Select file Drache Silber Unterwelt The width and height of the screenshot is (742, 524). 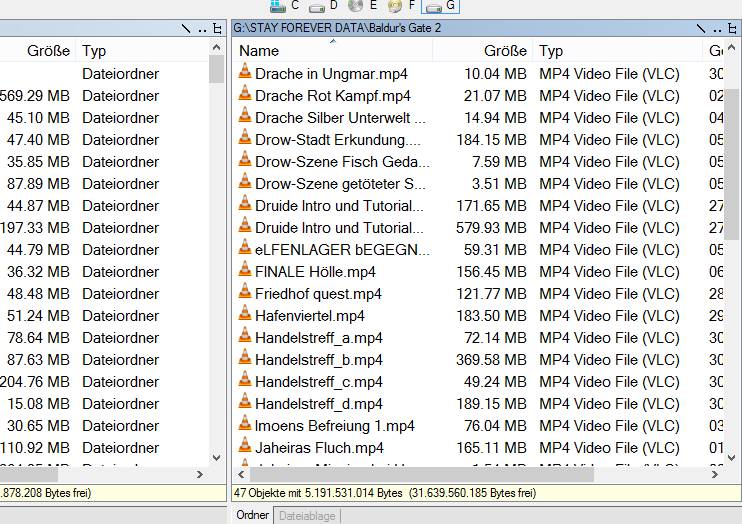pyautogui.click(x=340, y=118)
